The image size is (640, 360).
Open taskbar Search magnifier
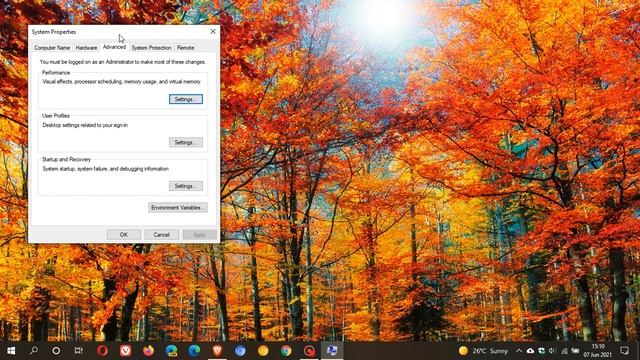point(34,351)
